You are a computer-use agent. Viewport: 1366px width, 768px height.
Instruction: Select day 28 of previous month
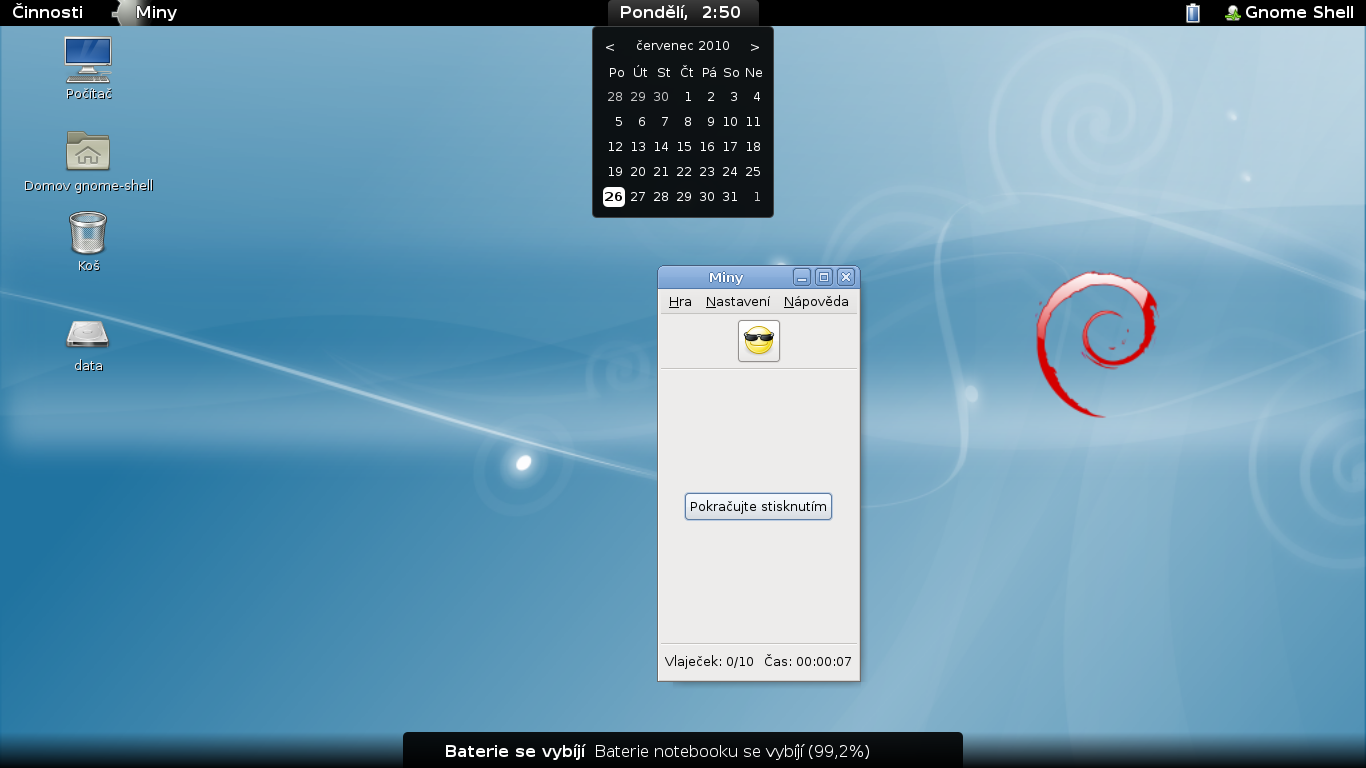click(615, 97)
